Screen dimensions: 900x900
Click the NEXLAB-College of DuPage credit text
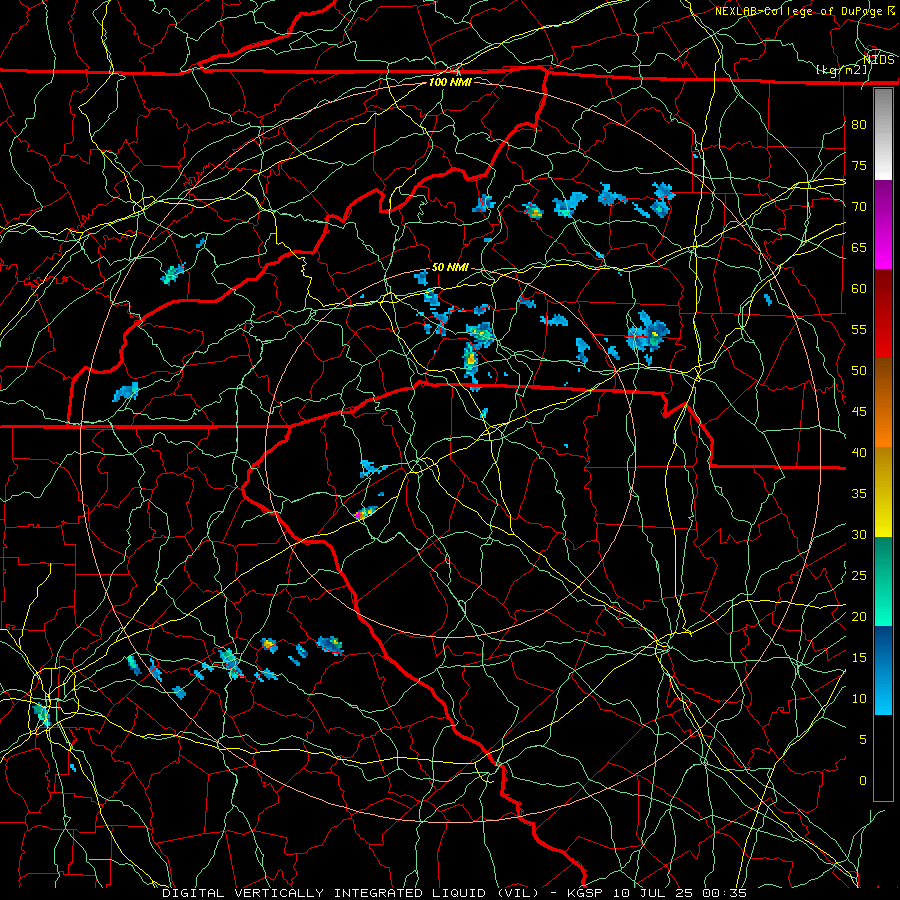(799, 11)
